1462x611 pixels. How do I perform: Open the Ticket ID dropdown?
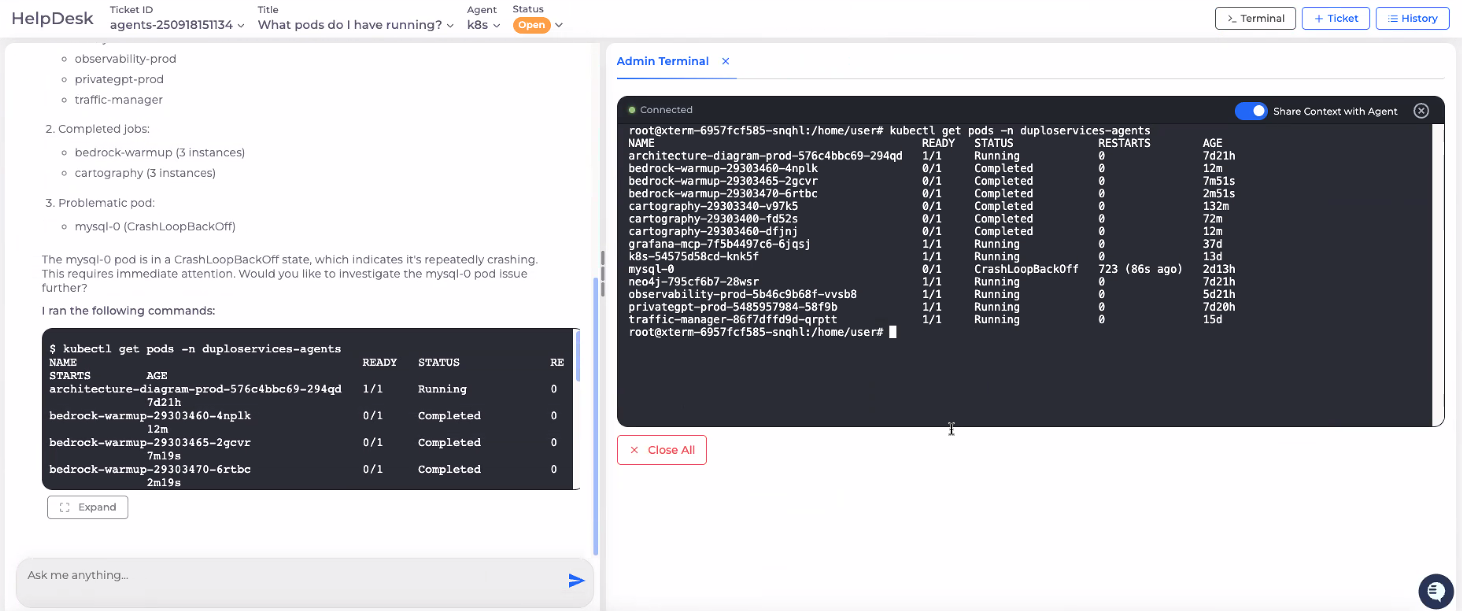pyautogui.click(x=177, y=25)
